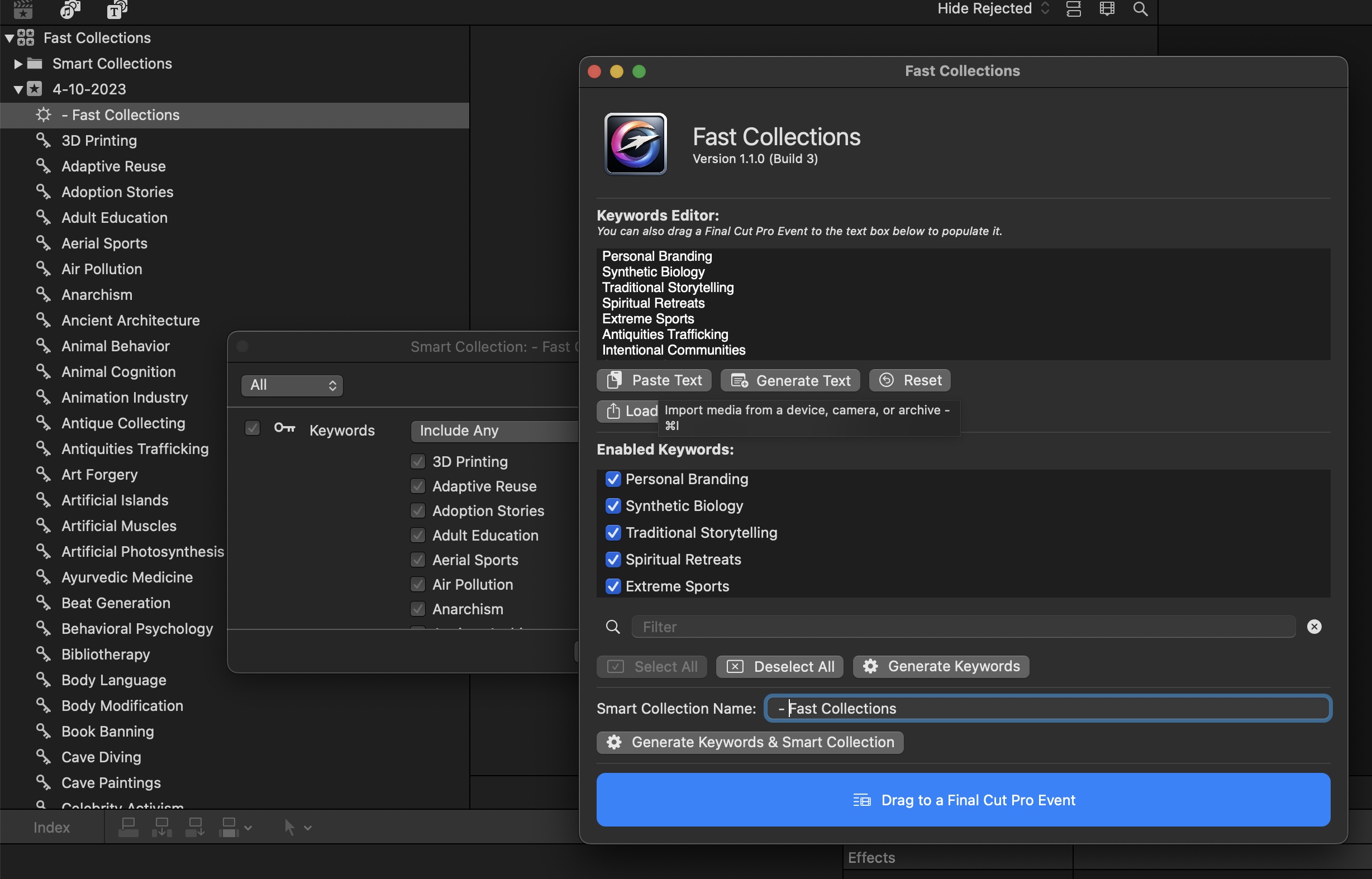This screenshot has width=1372, height=879.
Task: Uncheck the Synthetic Biology keyword
Action: 613,506
